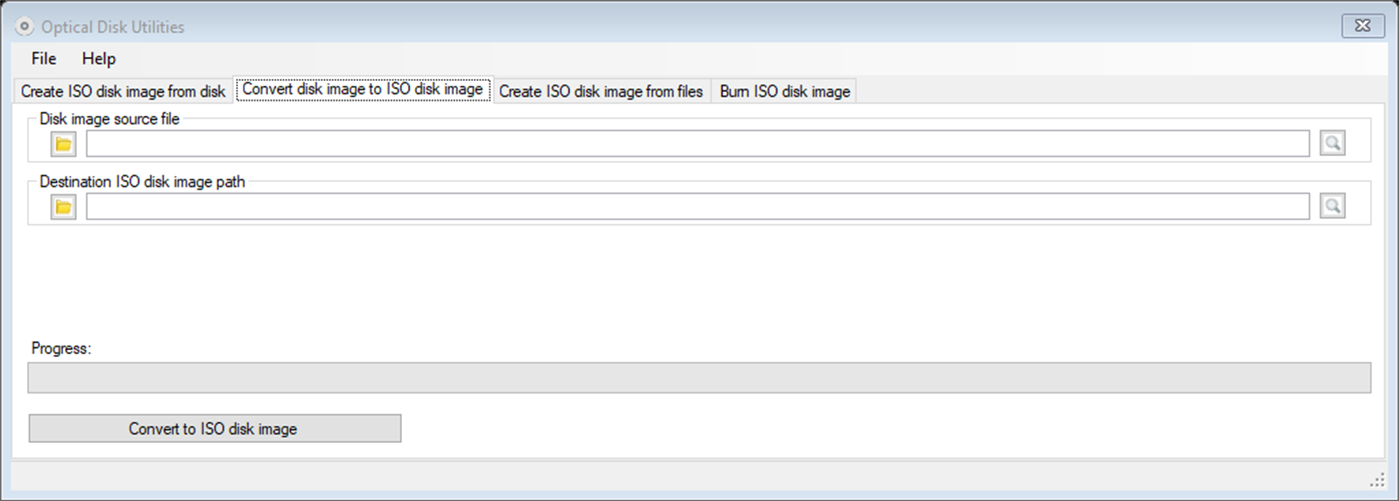Screen dimensions: 1399x501
Task: Open the Burn ISO disk image tab
Action: coord(785,91)
